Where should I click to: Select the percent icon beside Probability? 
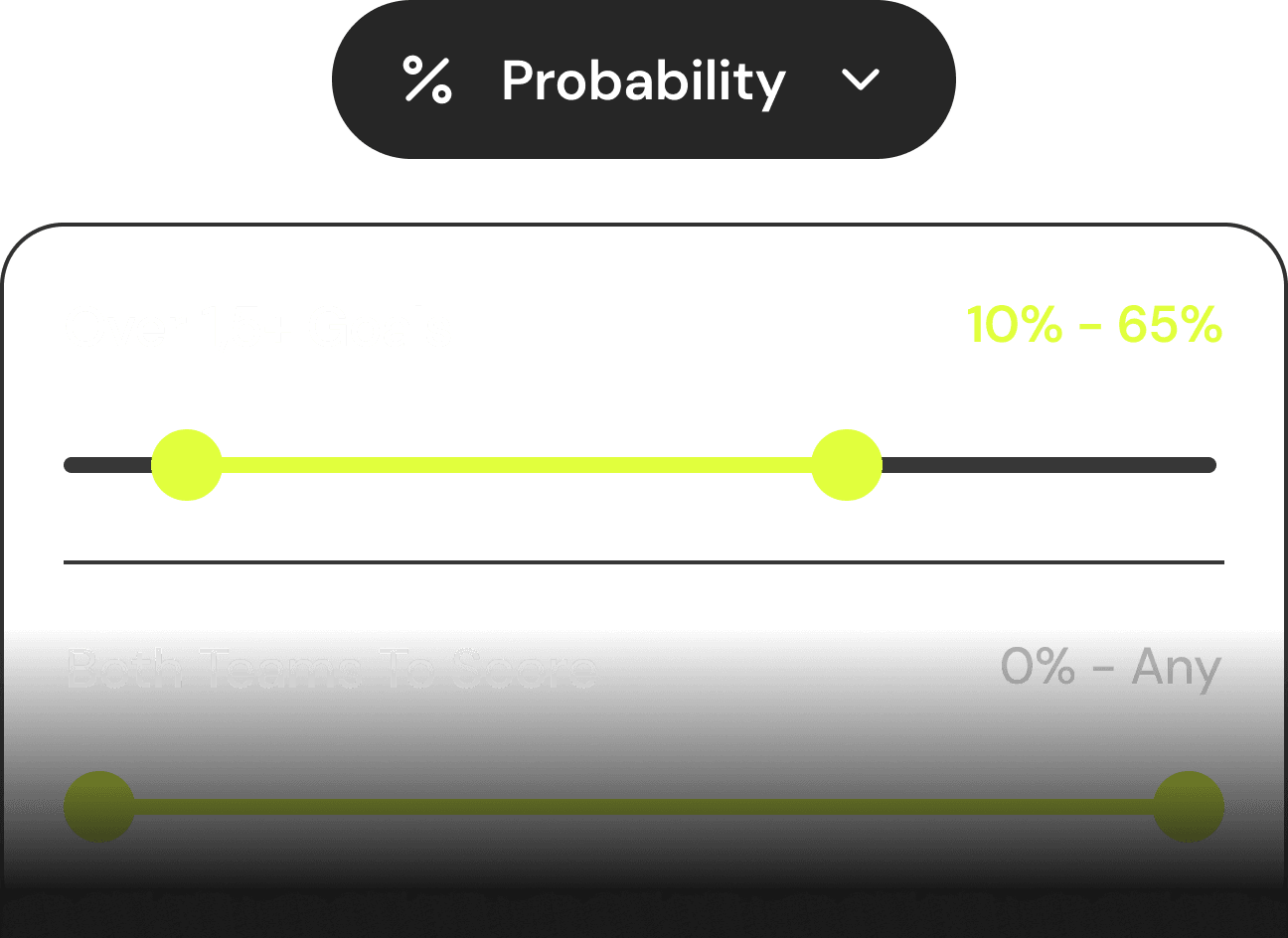(x=425, y=81)
